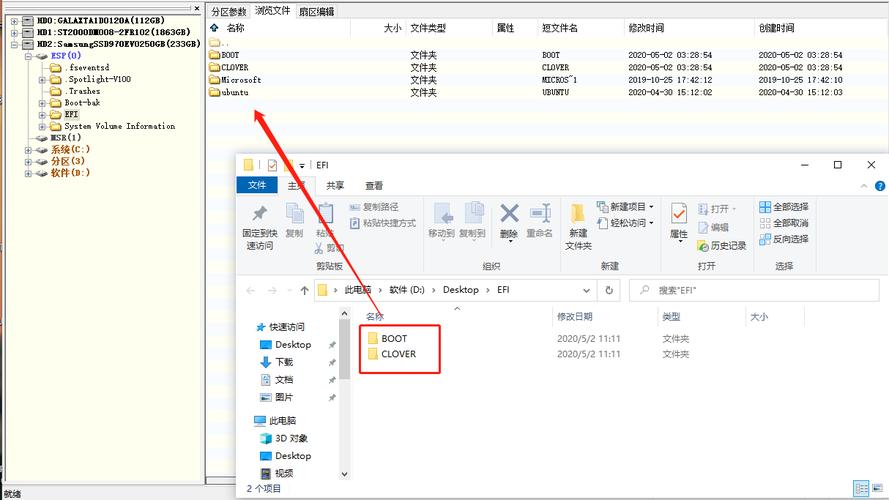Click Paste shortcut (粘贴快捷方式)
Viewport: 889px width, 500px height.
click(383, 223)
